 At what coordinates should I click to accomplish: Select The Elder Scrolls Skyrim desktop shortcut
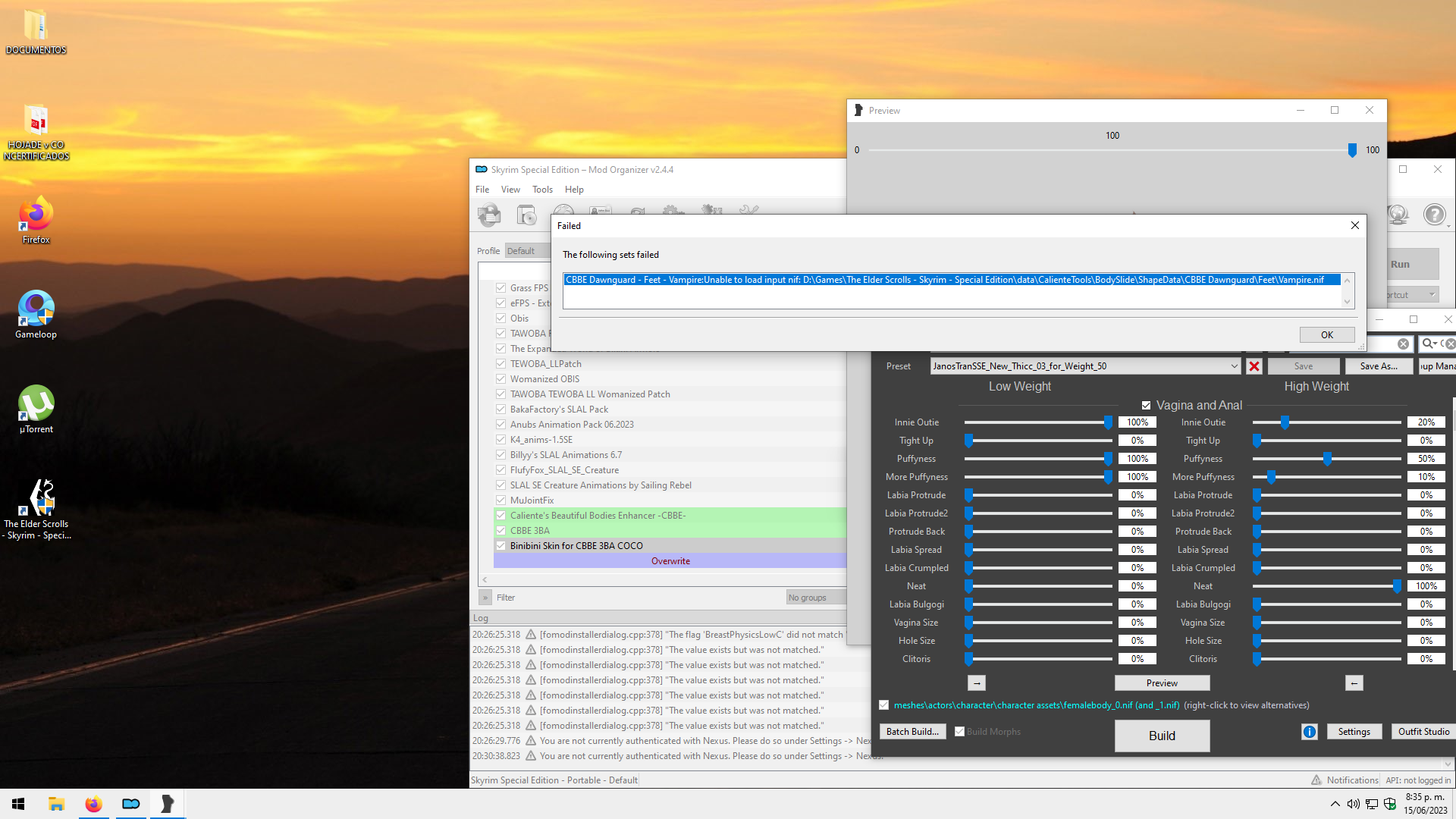pos(36,510)
